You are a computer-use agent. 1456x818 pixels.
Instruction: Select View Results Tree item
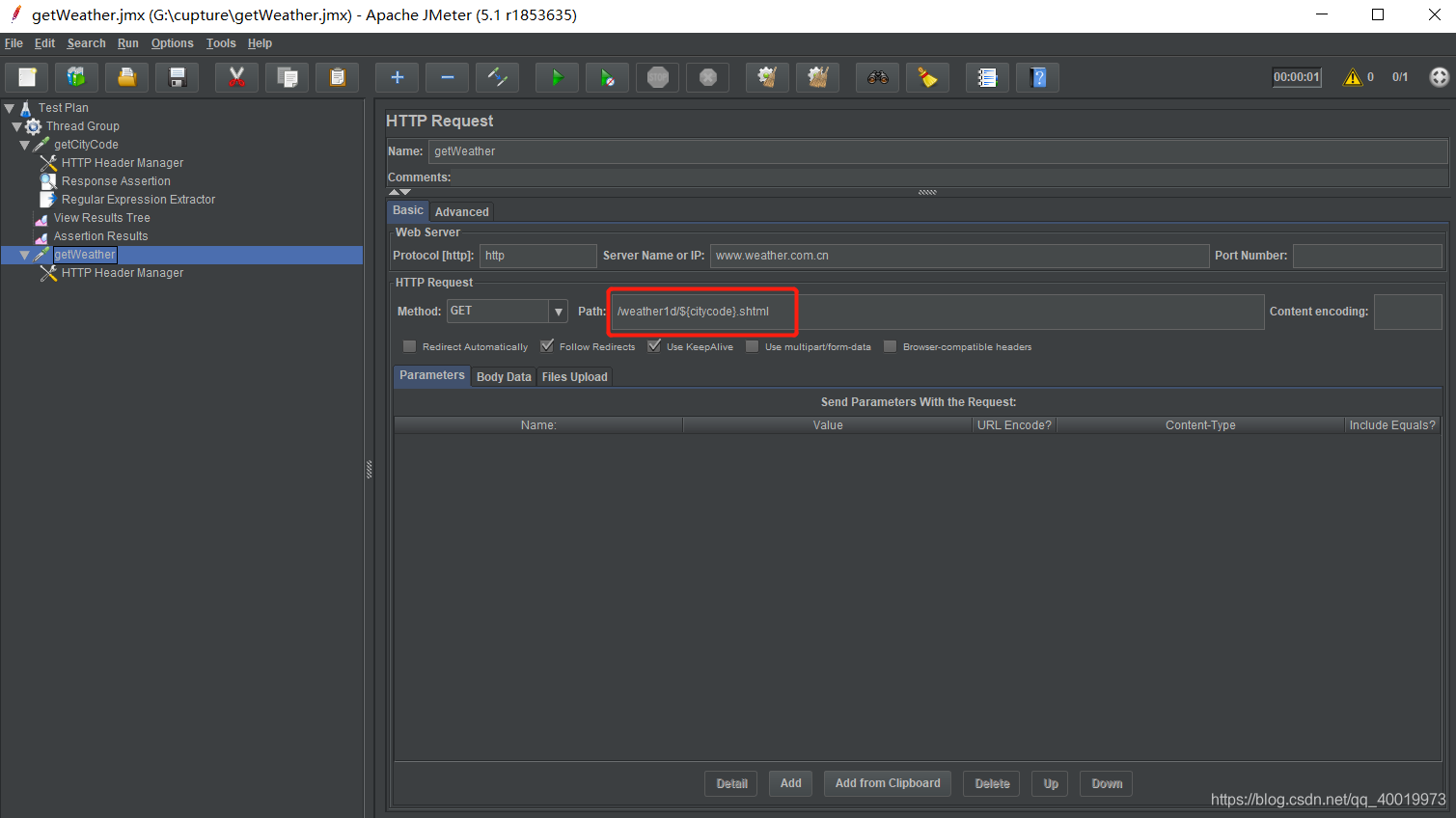point(102,218)
